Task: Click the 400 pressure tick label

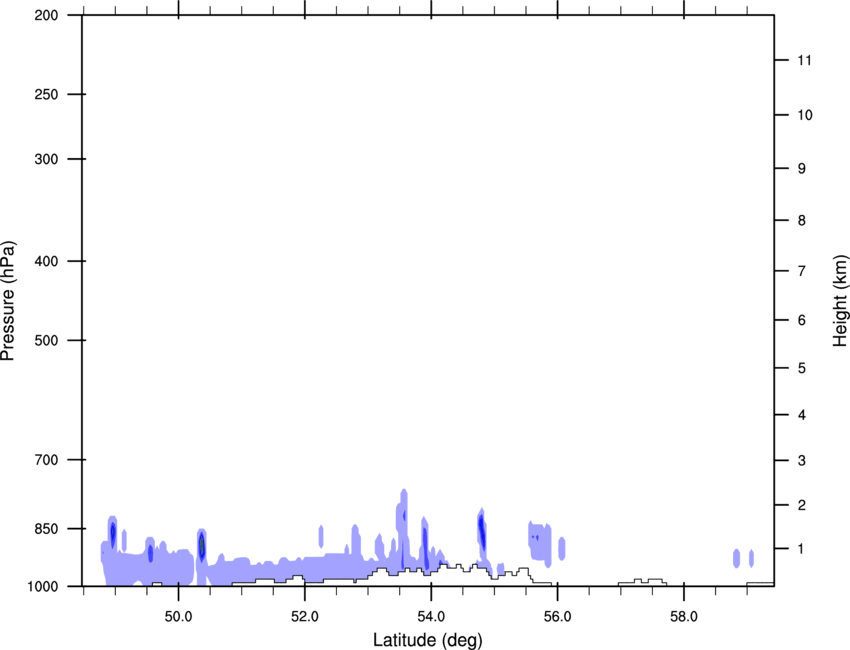Action: [x=46, y=261]
